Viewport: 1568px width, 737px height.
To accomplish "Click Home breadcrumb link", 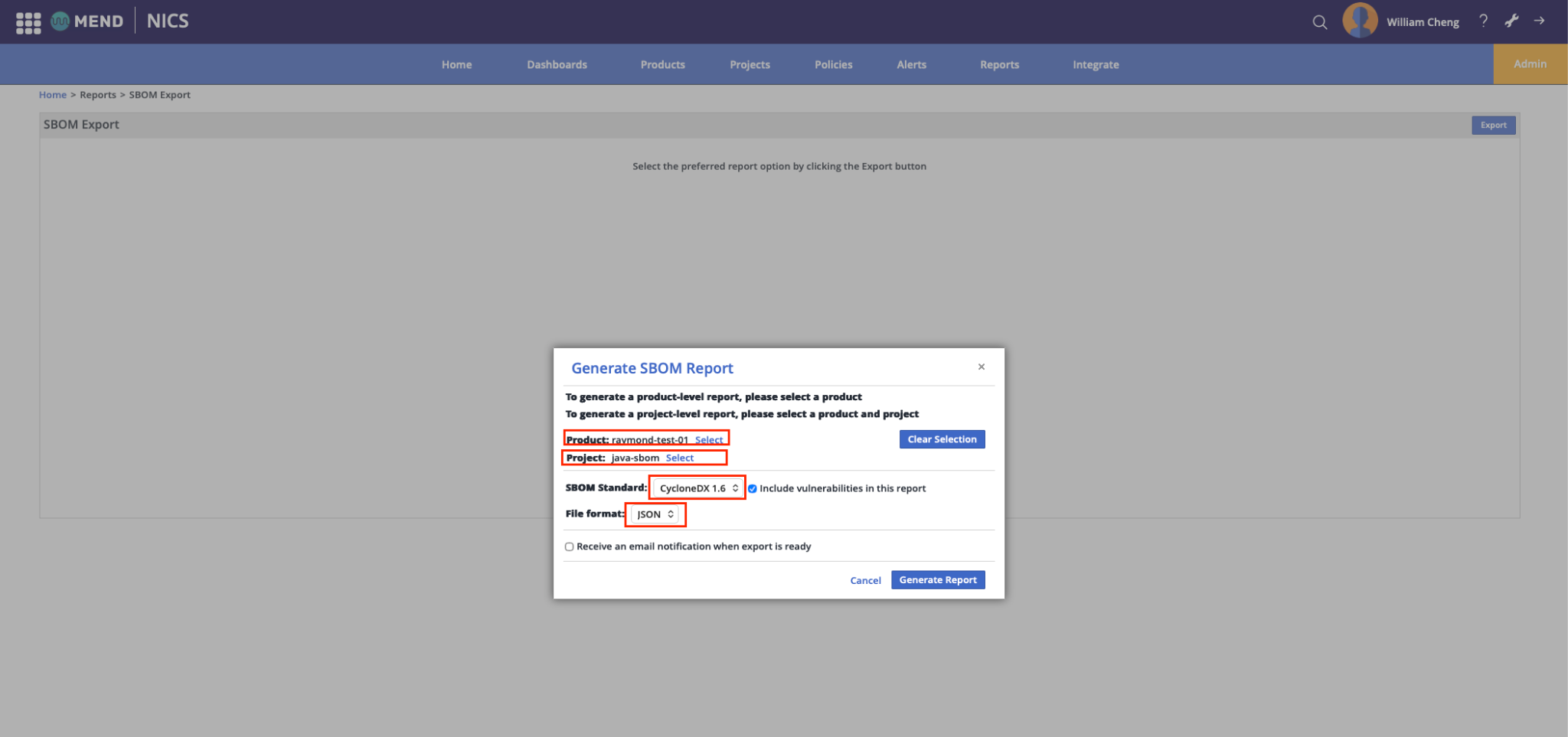I will pyautogui.click(x=53, y=95).
